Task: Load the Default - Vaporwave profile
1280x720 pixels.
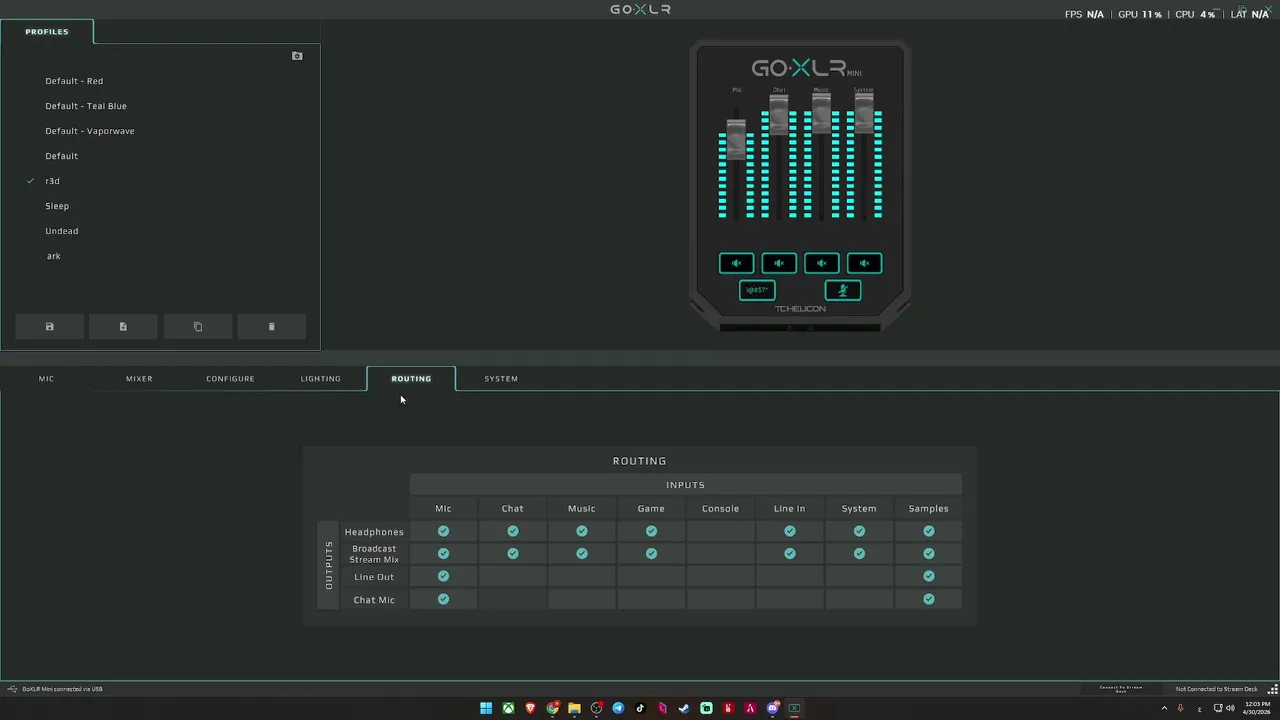Action: click(x=90, y=131)
